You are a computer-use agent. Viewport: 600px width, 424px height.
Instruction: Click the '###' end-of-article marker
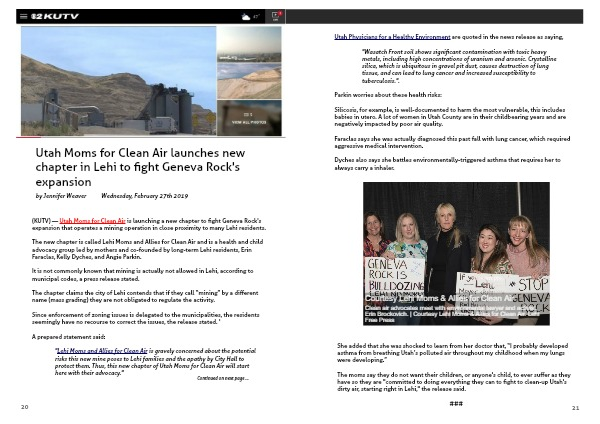pyautogui.click(x=456, y=403)
